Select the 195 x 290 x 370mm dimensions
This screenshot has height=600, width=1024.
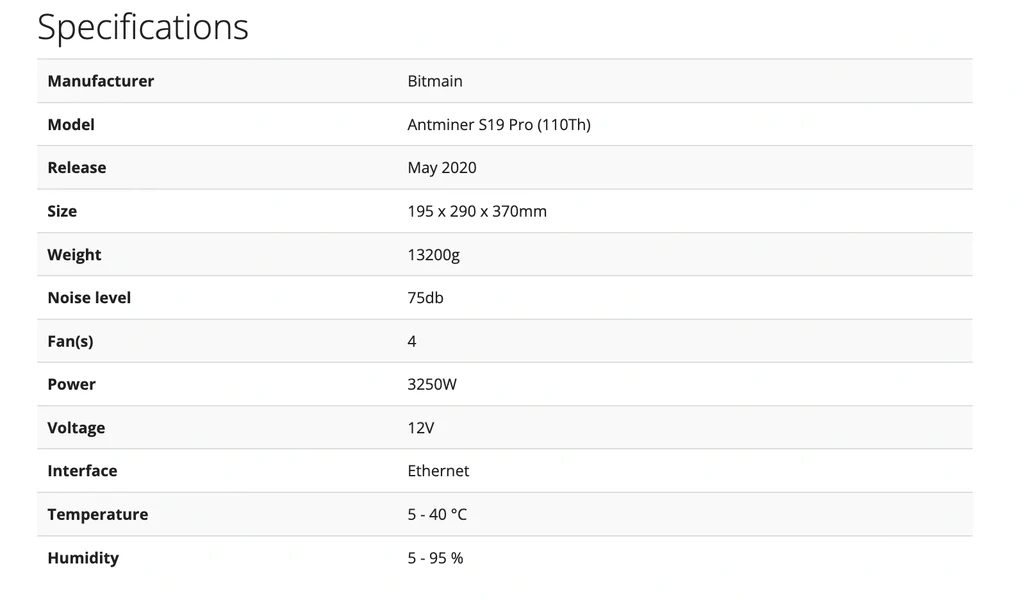(x=477, y=211)
